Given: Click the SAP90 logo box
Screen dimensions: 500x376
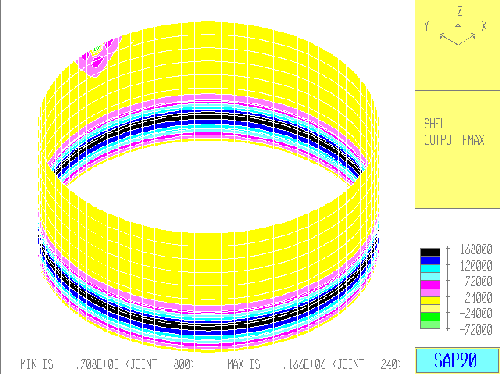Looking at the screenshot, I should 457,360.
